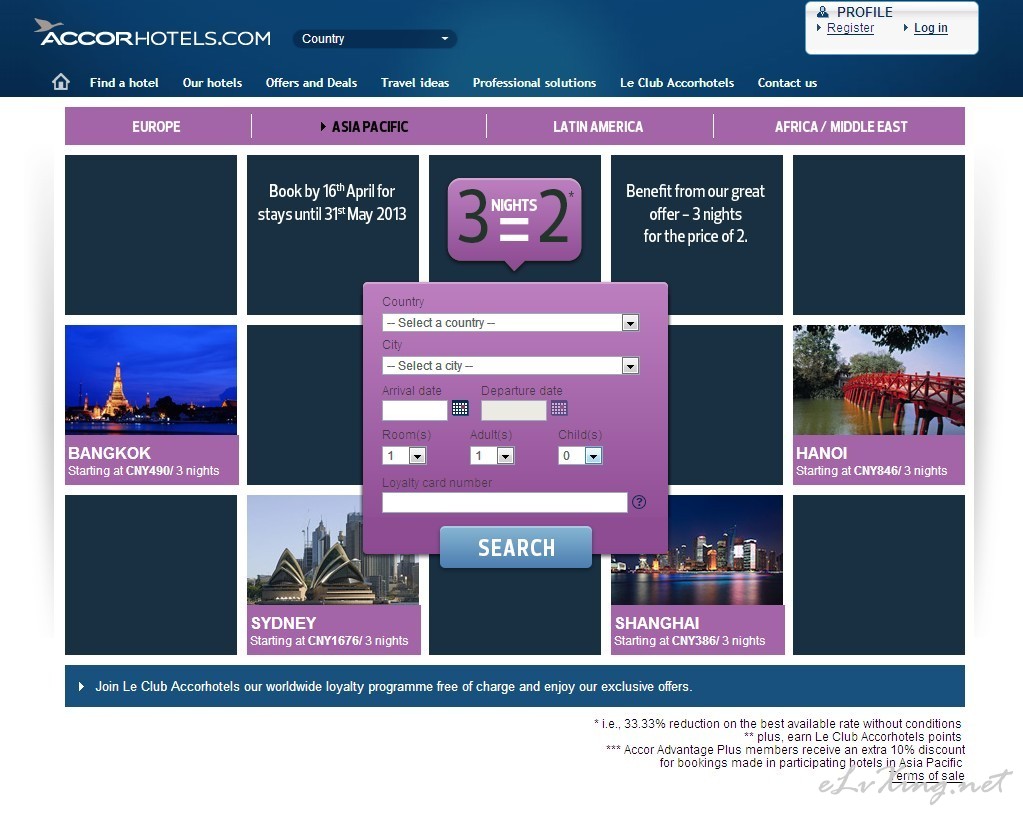Open the Bangkok destination photo
This screenshot has width=1023, height=817.
coord(151,380)
